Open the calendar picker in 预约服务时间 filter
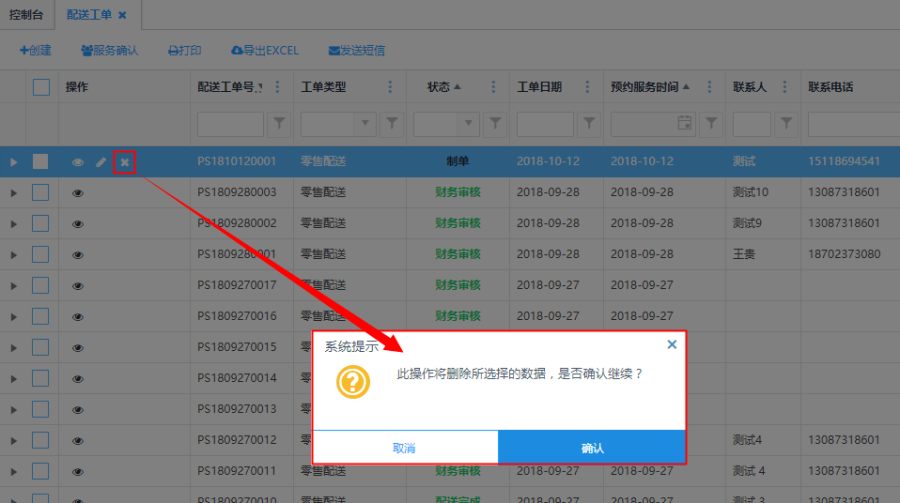The width and height of the screenshot is (900, 503). coord(685,123)
